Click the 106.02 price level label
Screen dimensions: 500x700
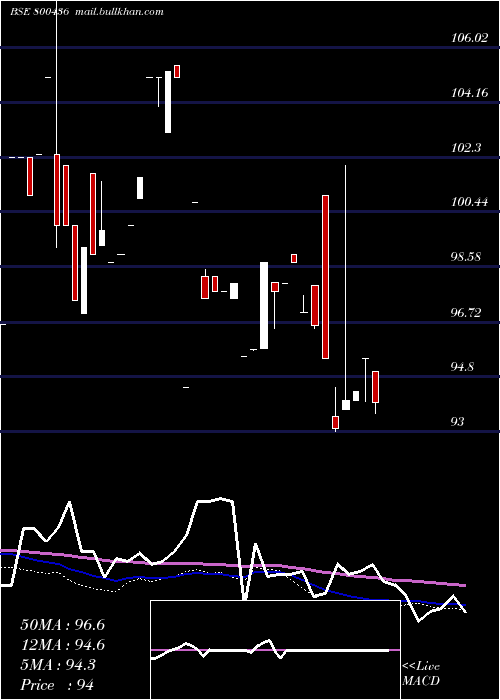[x=469, y=38]
